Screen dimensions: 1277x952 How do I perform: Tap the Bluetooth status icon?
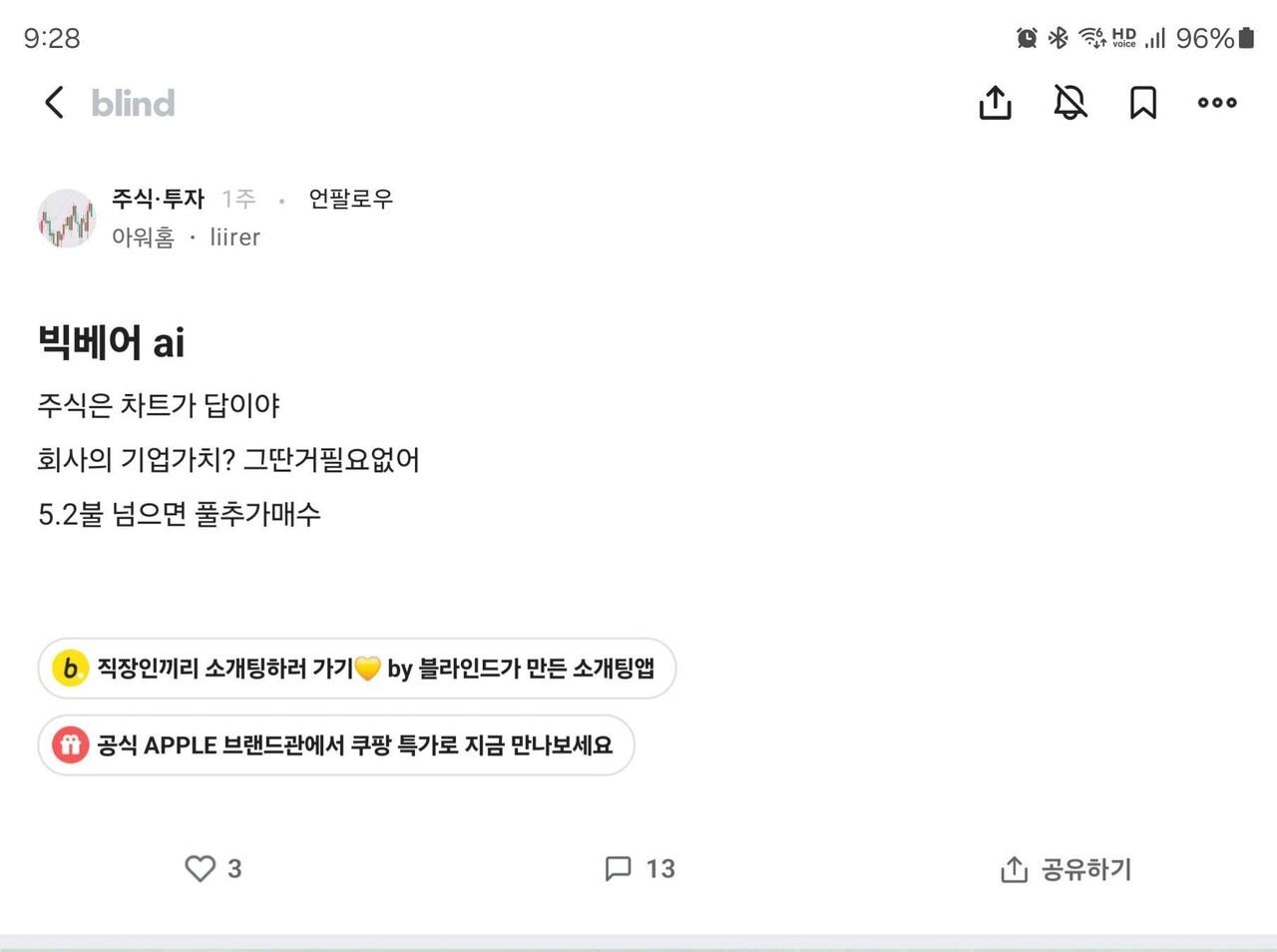1058,37
